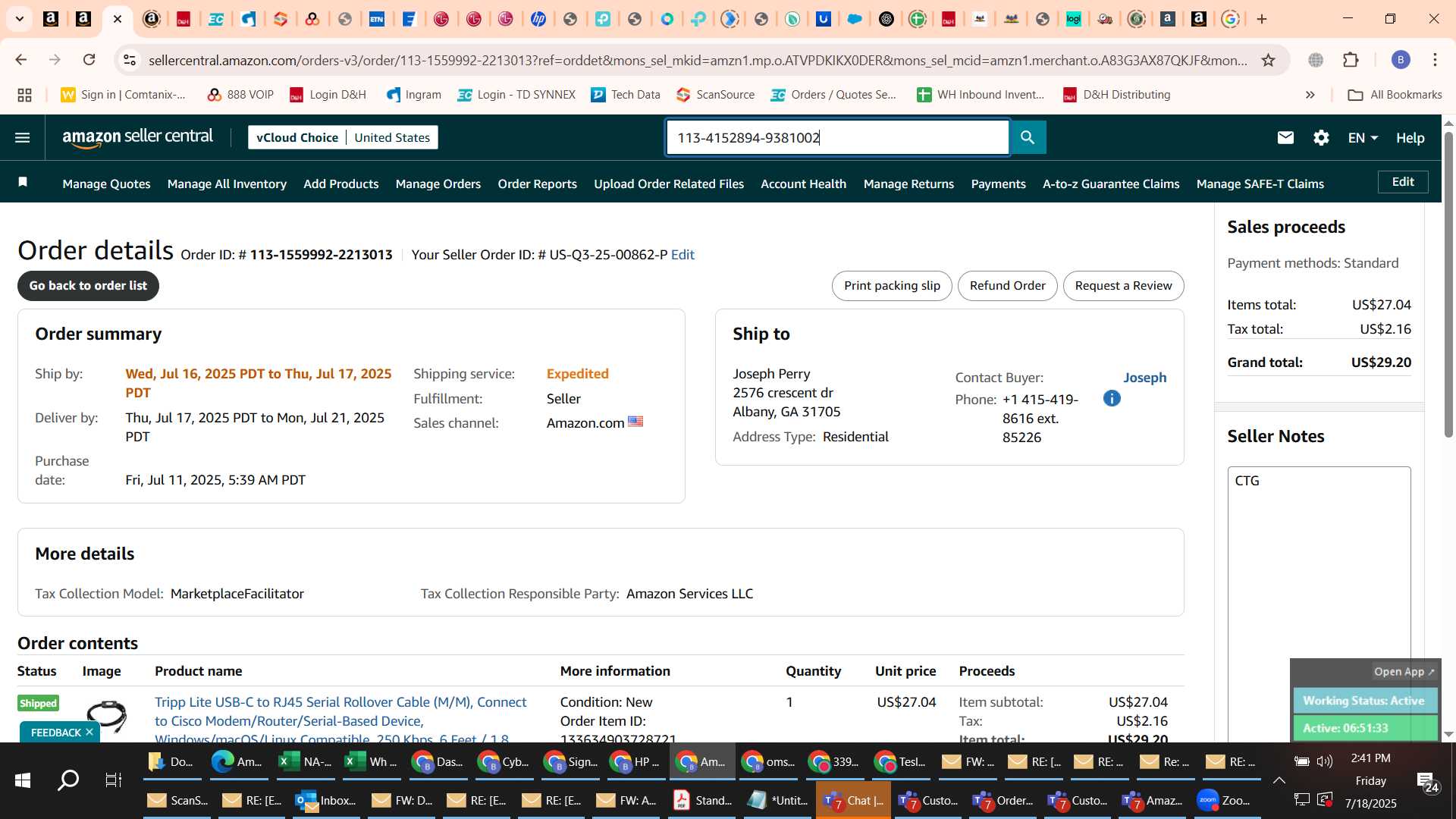Click the browser address bar
Screen dimensions: 1456x819
coord(698,60)
